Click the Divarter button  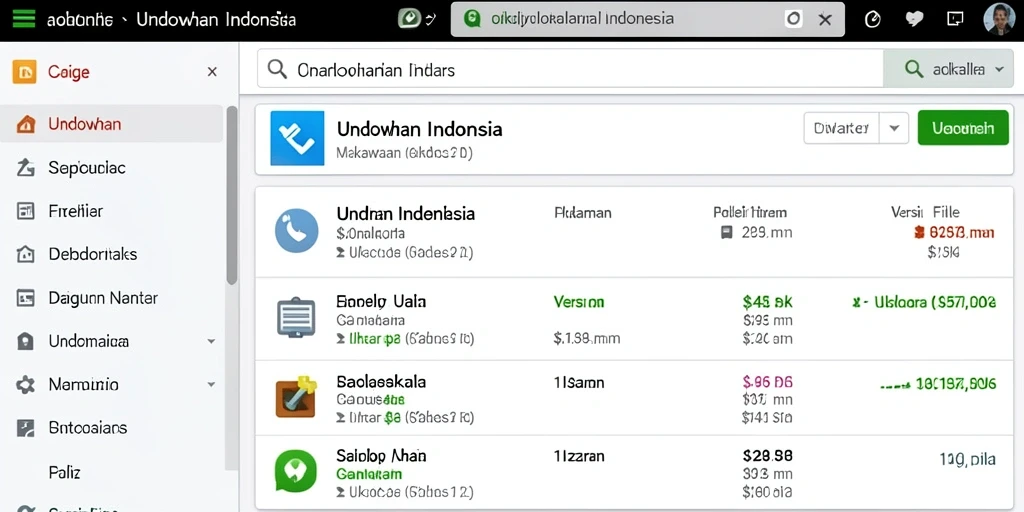pyautogui.click(x=841, y=128)
